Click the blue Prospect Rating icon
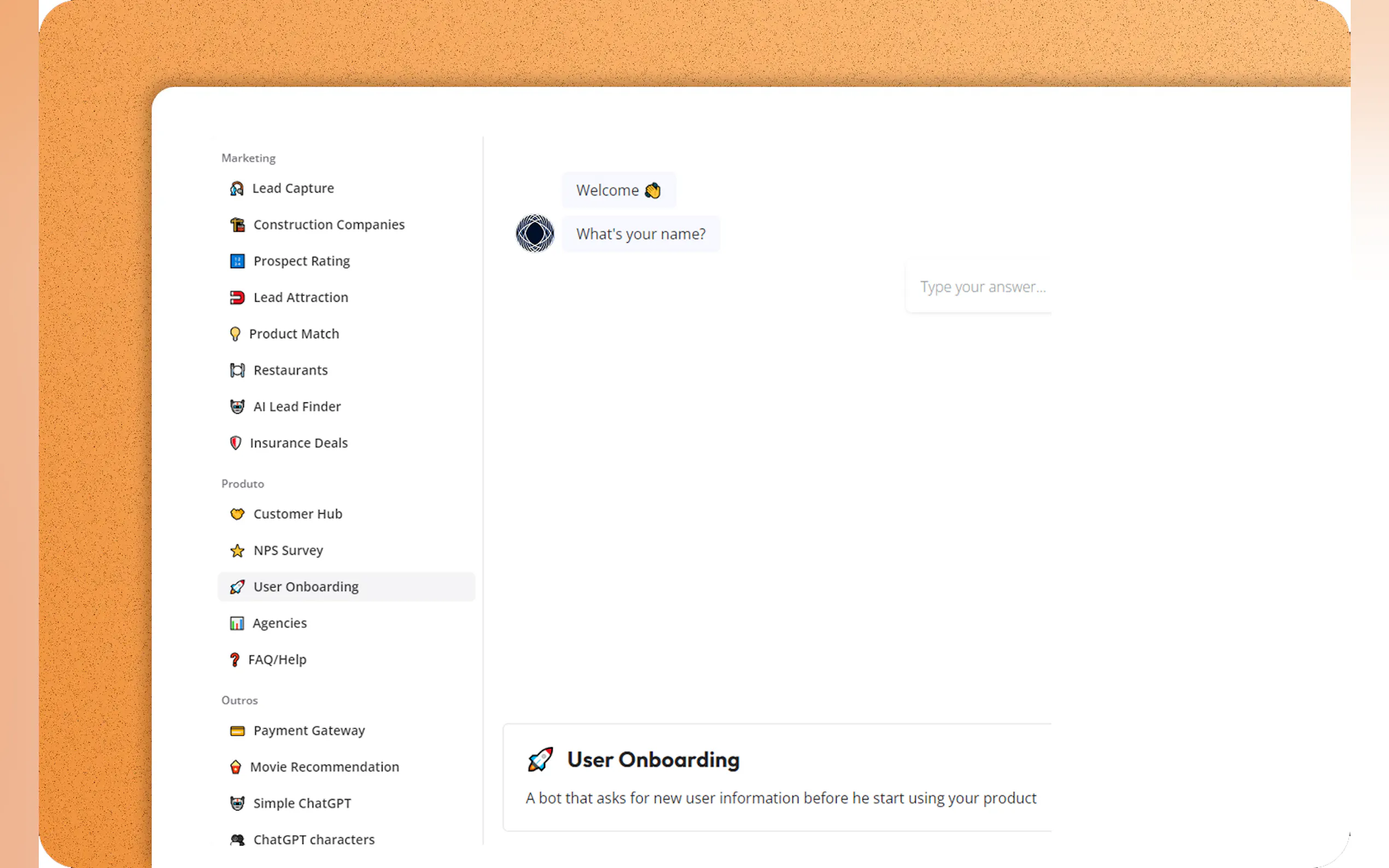 tap(237, 261)
